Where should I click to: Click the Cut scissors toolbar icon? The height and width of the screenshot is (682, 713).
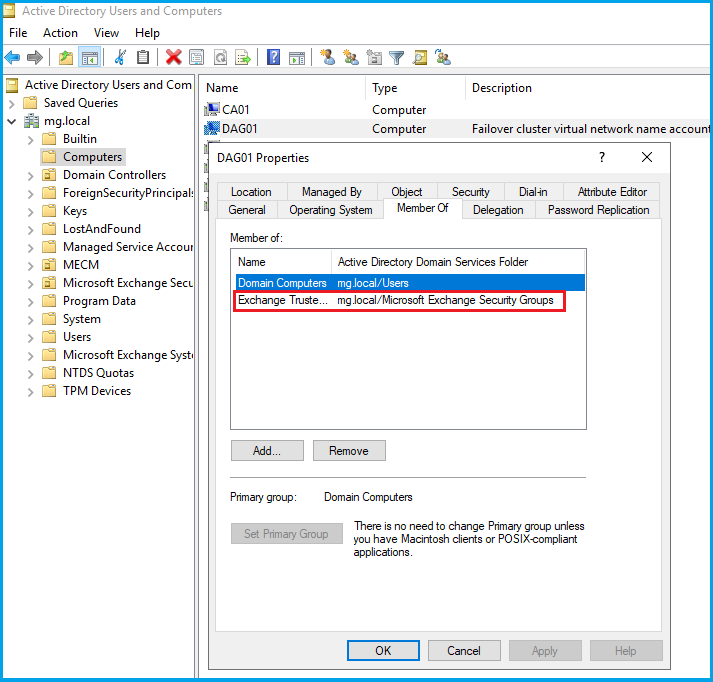point(121,58)
